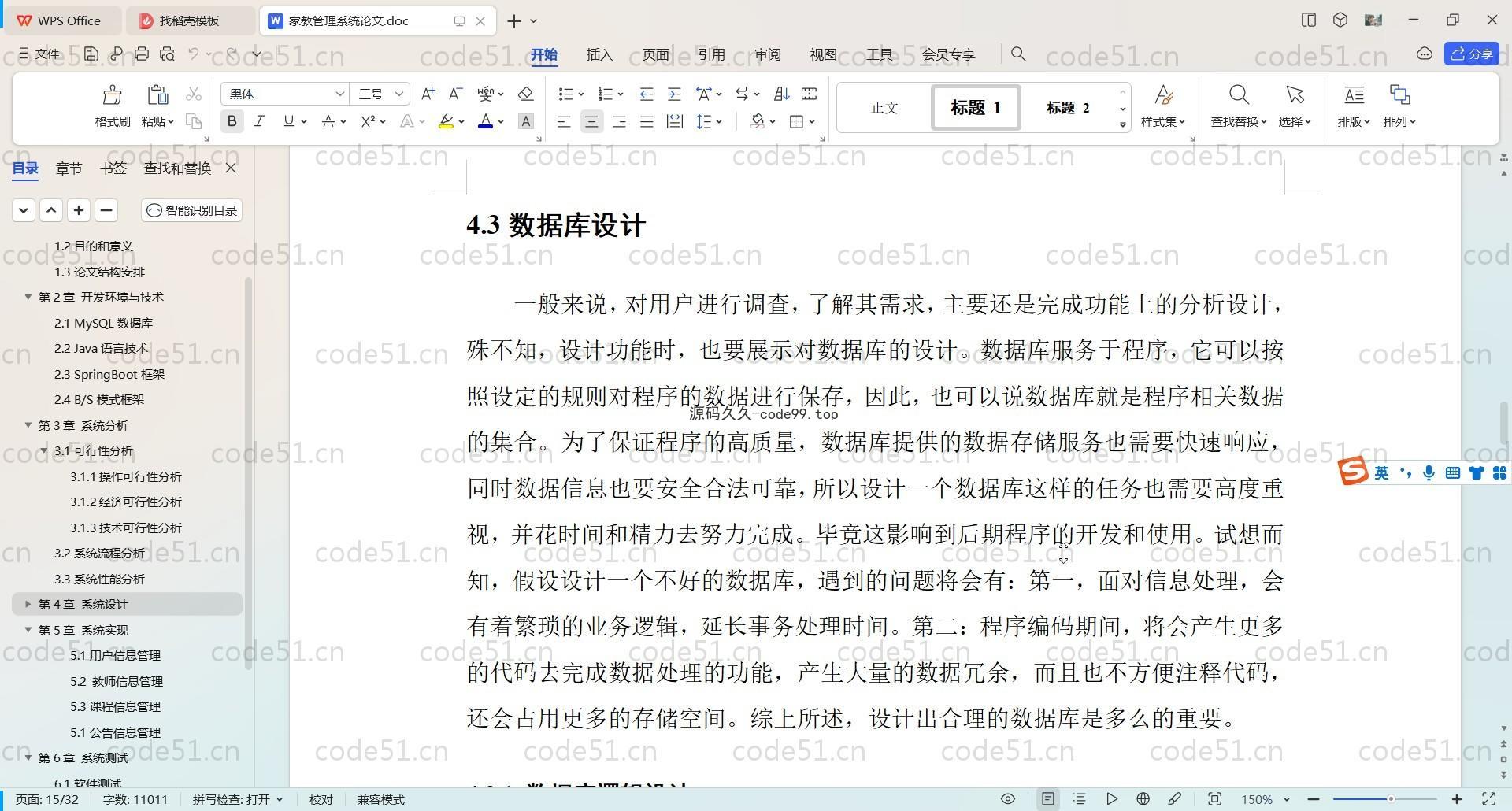1512x811 pixels.
Task: Open the 插入 ribbon tab
Action: click(599, 54)
